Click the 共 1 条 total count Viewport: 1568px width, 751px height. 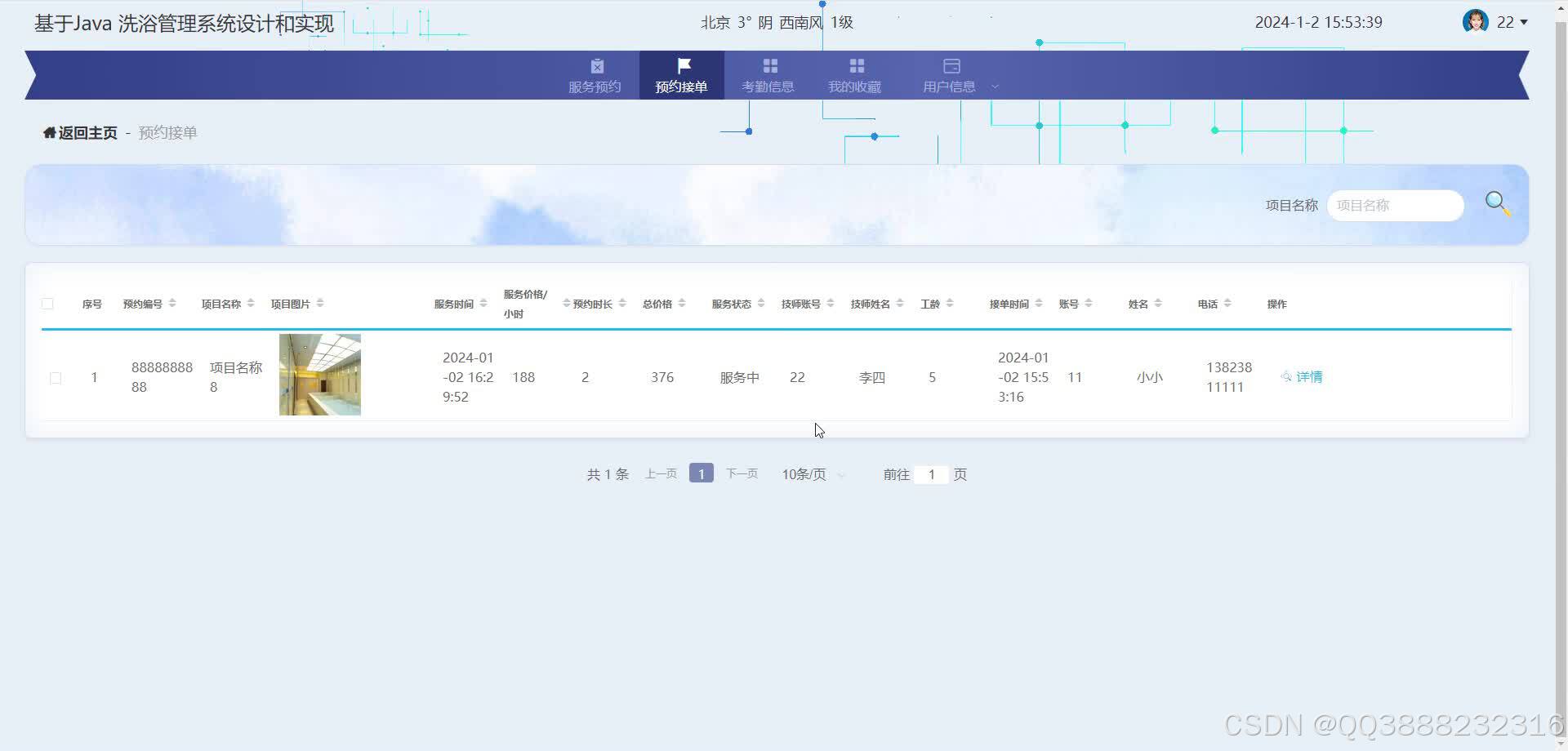tap(608, 474)
